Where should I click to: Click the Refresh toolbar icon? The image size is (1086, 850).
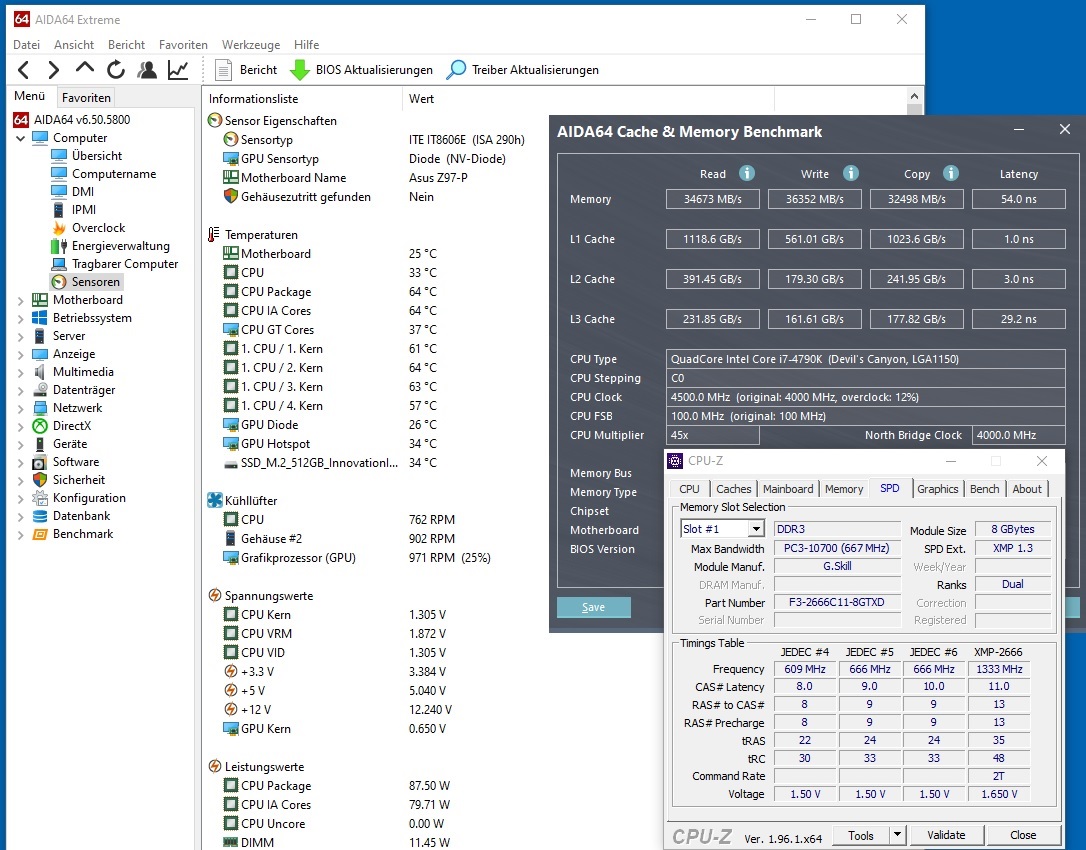point(116,70)
